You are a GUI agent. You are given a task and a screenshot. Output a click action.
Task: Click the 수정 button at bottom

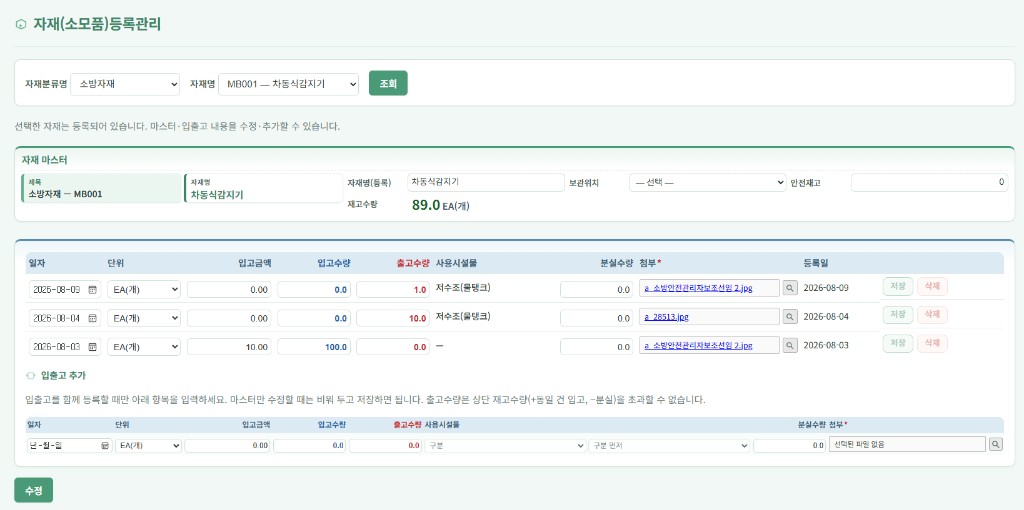pos(33,490)
